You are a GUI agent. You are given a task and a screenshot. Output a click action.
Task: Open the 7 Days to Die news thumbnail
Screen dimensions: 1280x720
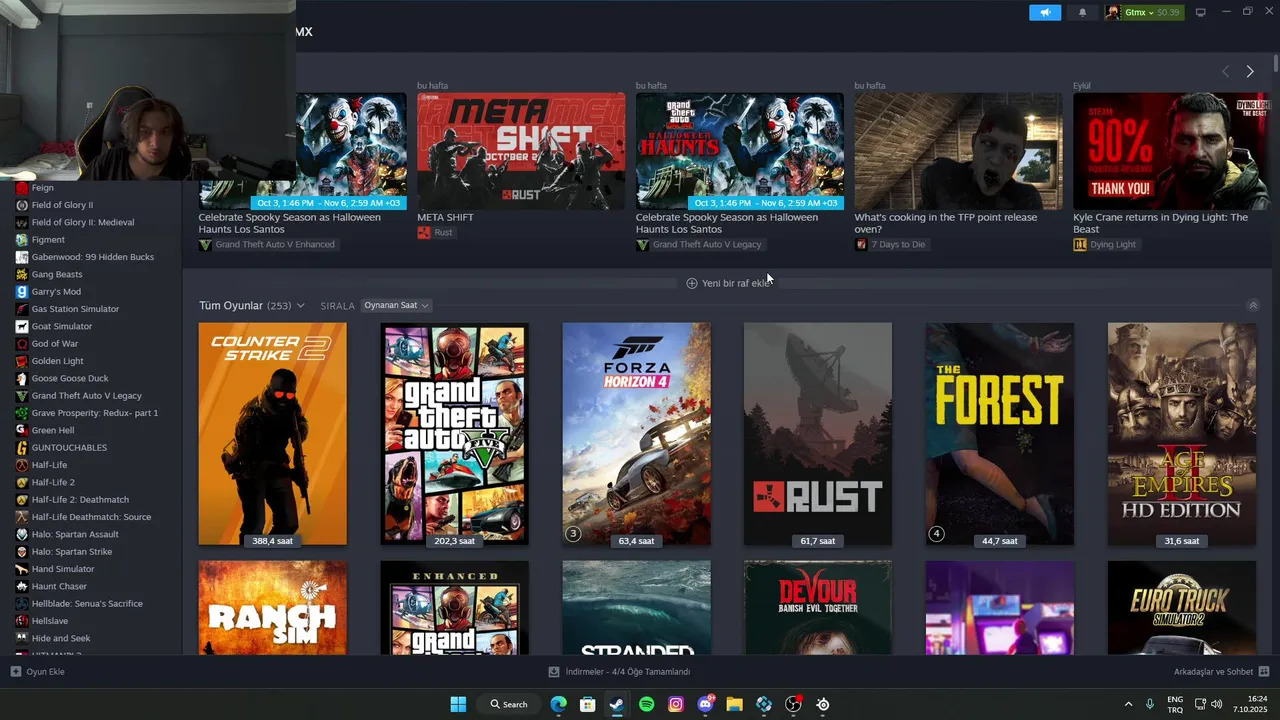tap(958, 151)
